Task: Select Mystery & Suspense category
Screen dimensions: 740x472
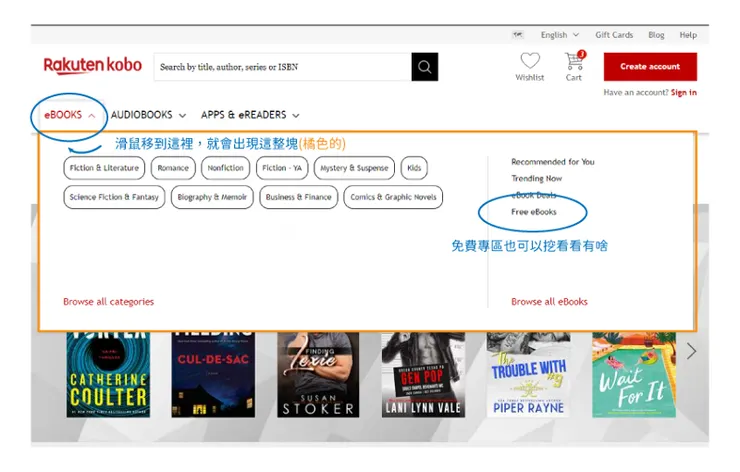Action: [354, 168]
